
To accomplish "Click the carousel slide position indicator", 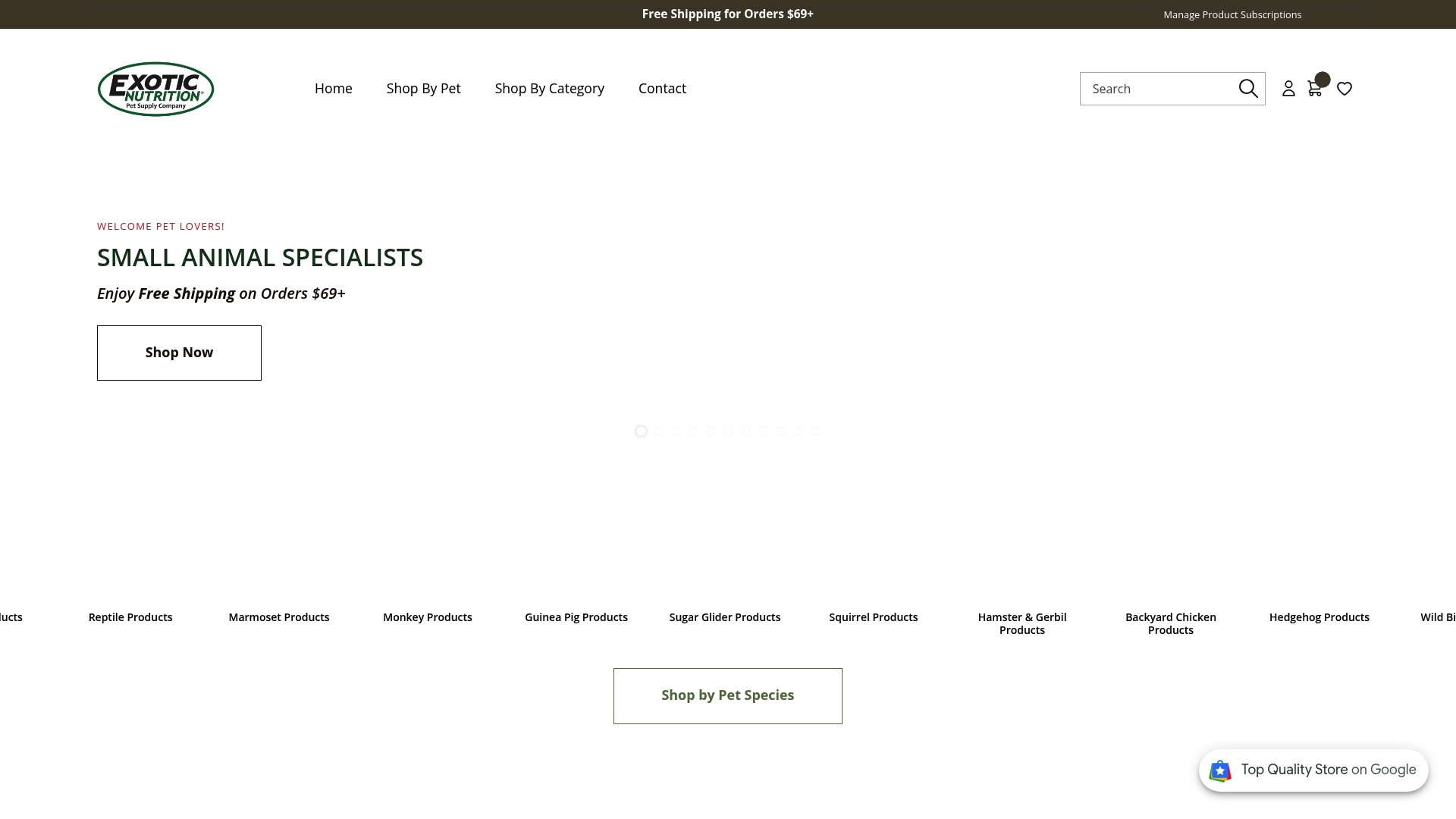I will click(x=728, y=431).
